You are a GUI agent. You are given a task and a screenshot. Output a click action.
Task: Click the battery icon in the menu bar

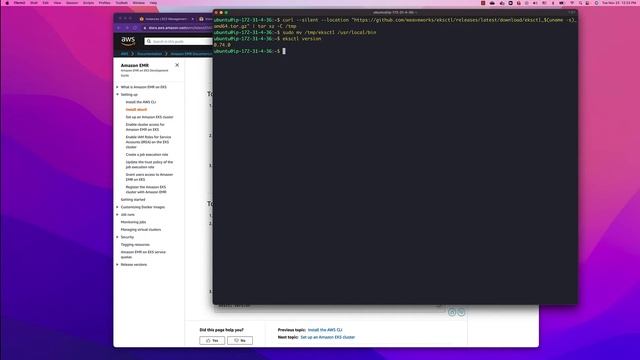pos(561,3)
